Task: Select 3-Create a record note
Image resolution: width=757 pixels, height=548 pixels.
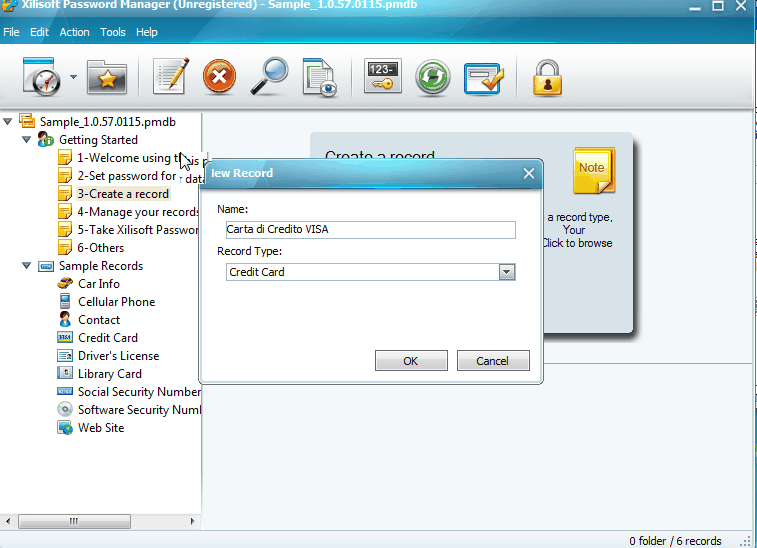Action: 123,194
